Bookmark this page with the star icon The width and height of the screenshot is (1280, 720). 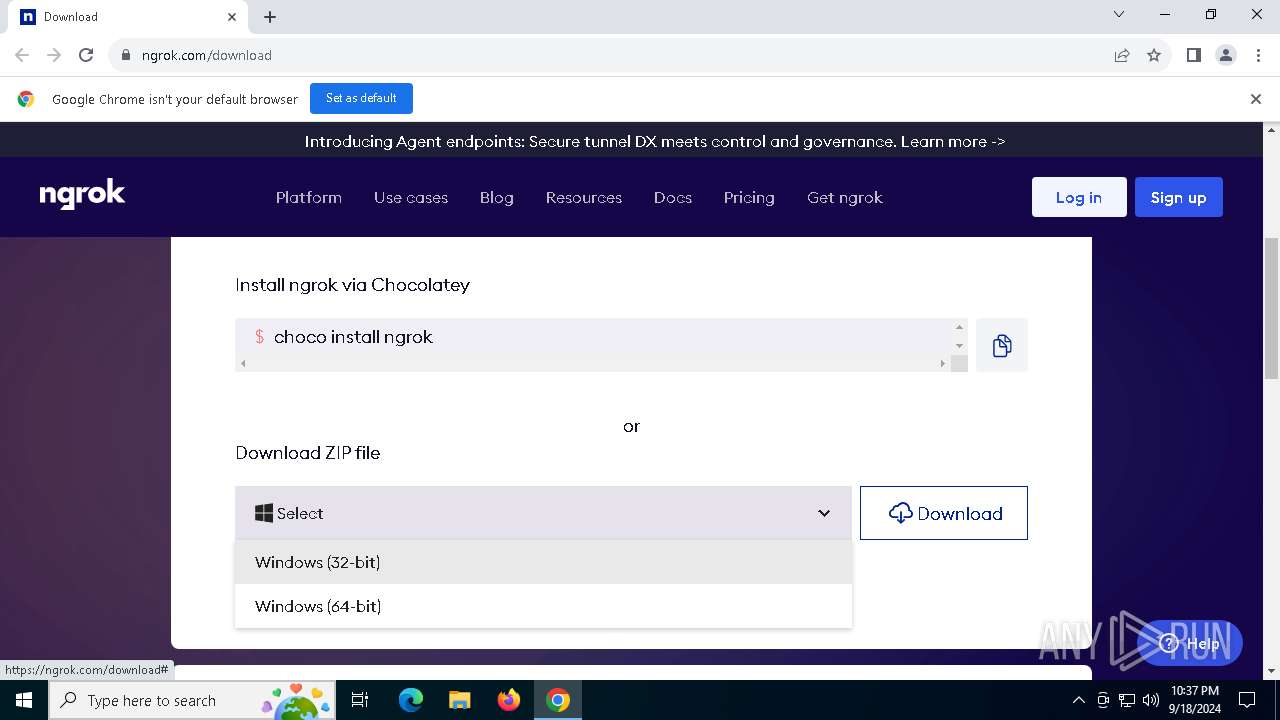pyautogui.click(x=1154, y=55)
